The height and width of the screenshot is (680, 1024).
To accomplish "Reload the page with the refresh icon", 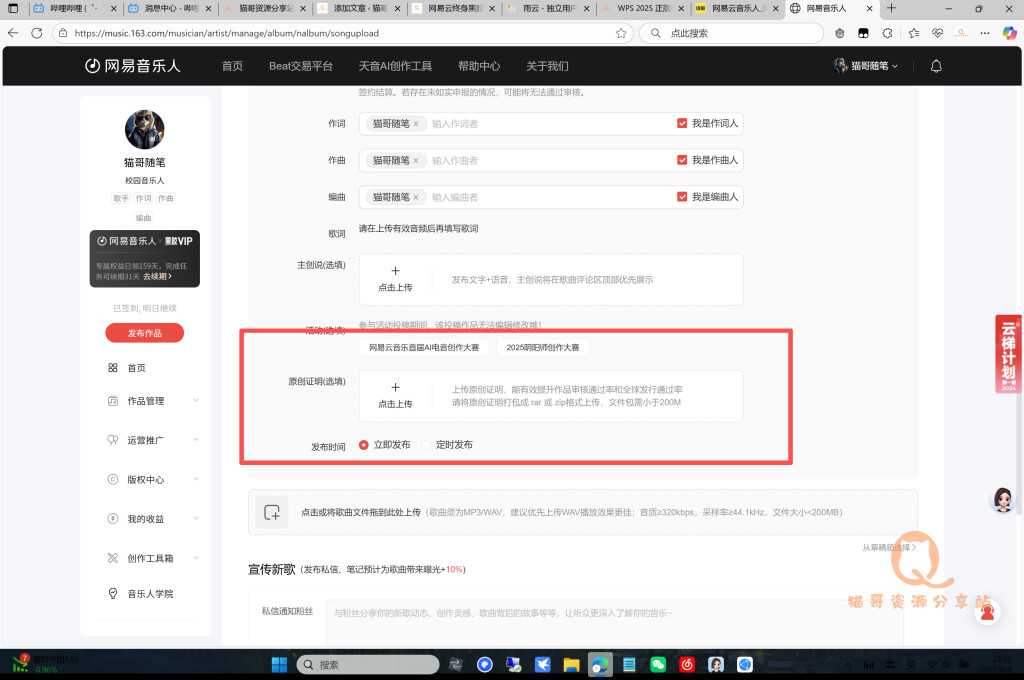I will click(37, 33).
